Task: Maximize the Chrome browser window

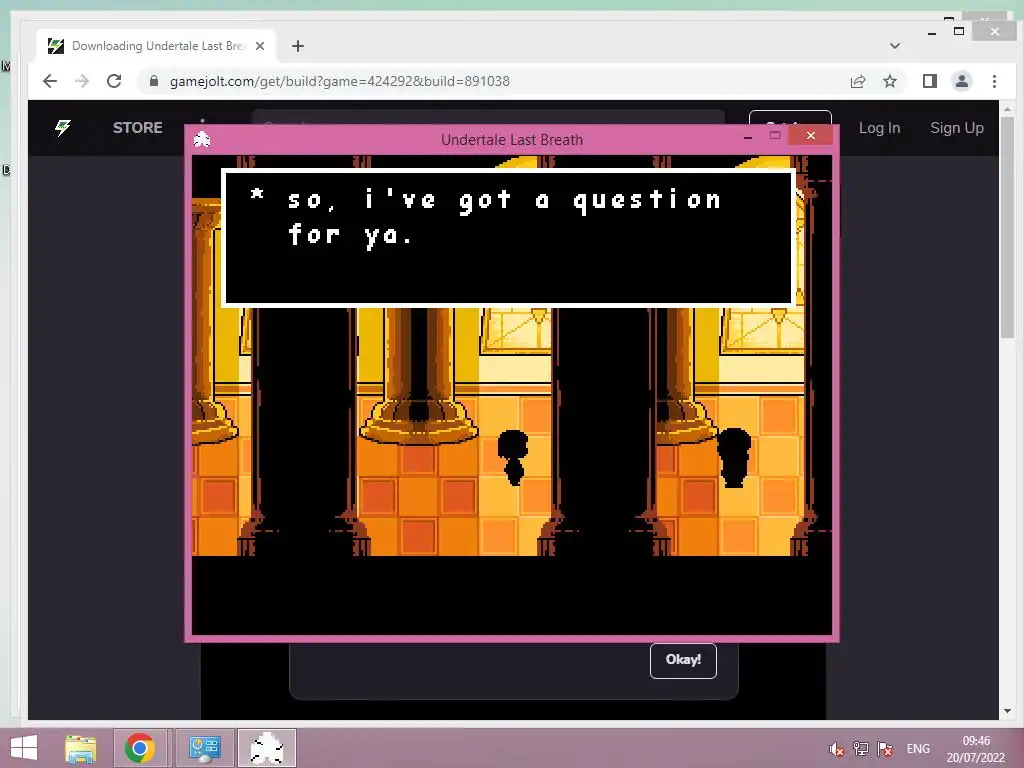Action: [x=959, y=31]
